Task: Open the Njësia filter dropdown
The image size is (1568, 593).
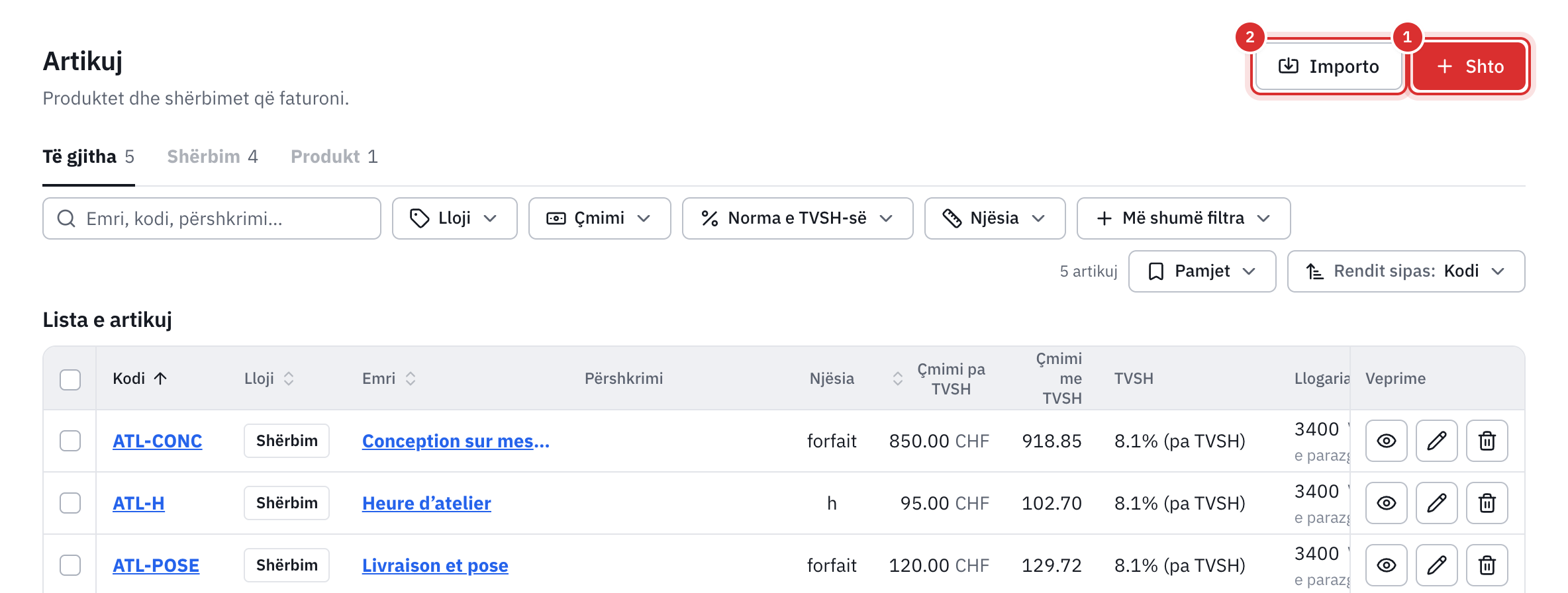Action: click(x=995, y=218)
